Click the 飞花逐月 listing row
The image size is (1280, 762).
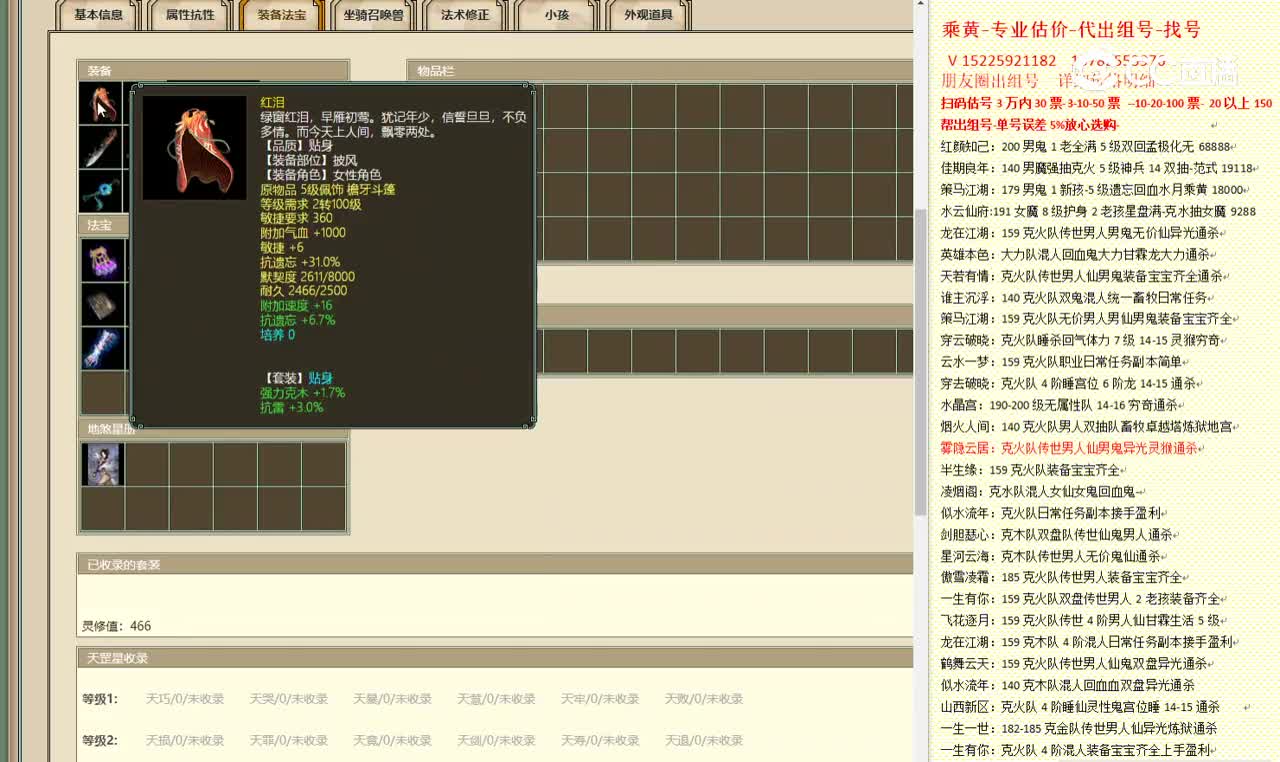pos(1082,620)
